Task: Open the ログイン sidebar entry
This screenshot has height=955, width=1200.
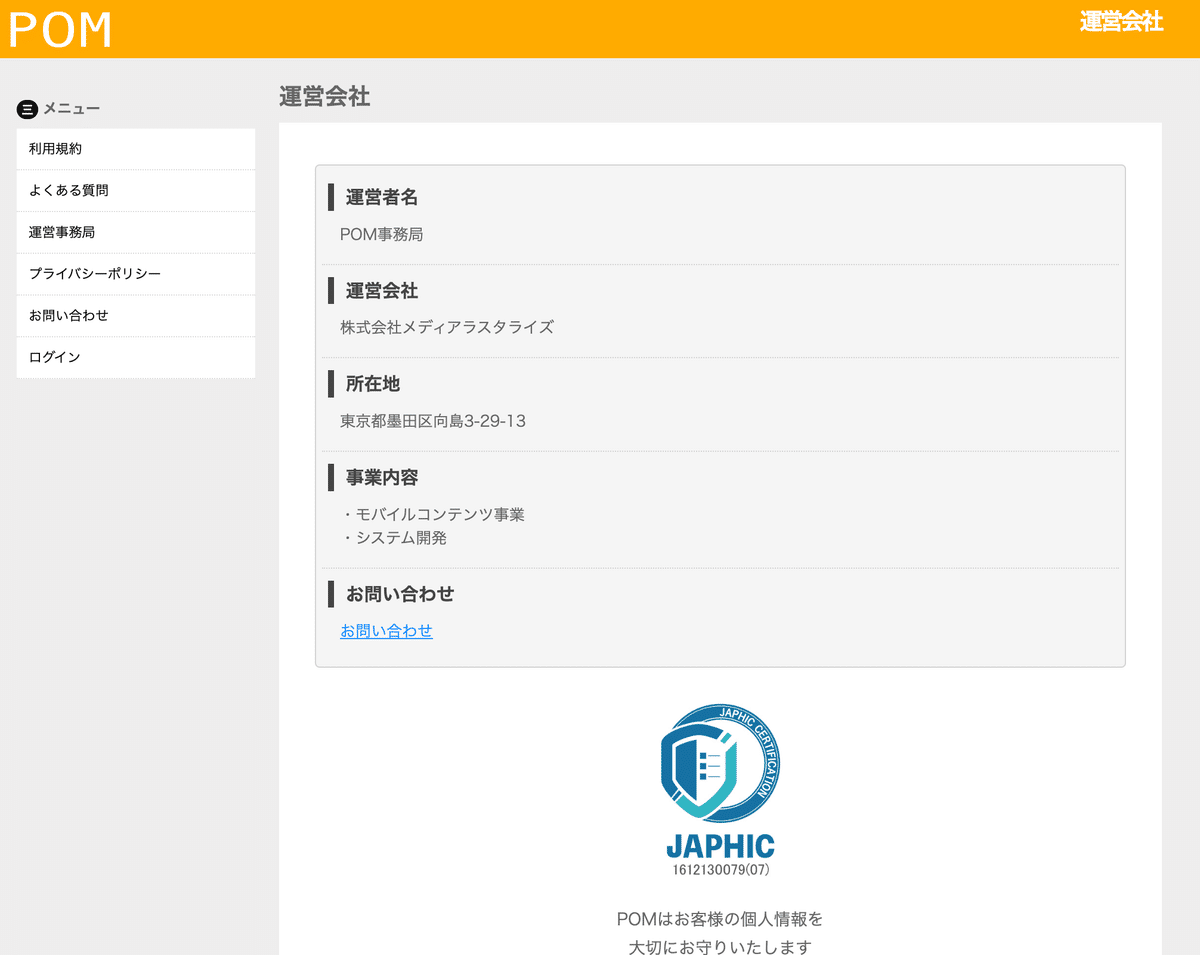Action: 53,357
